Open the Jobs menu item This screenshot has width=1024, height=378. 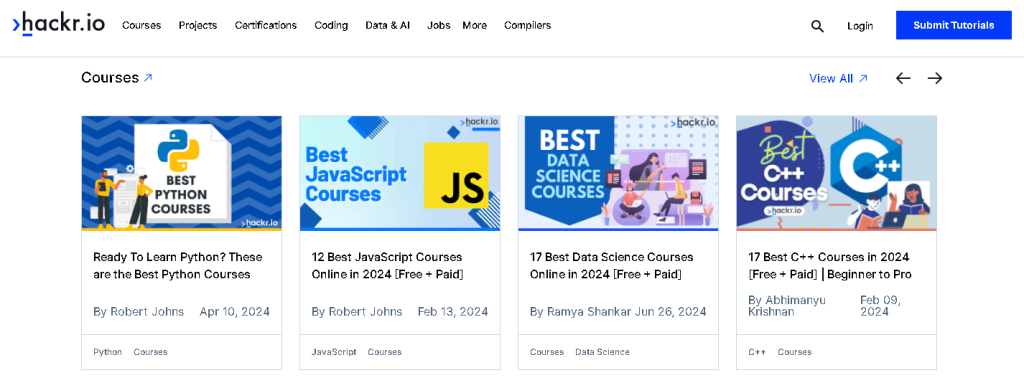pyautogui.click(x=439, y=25)
